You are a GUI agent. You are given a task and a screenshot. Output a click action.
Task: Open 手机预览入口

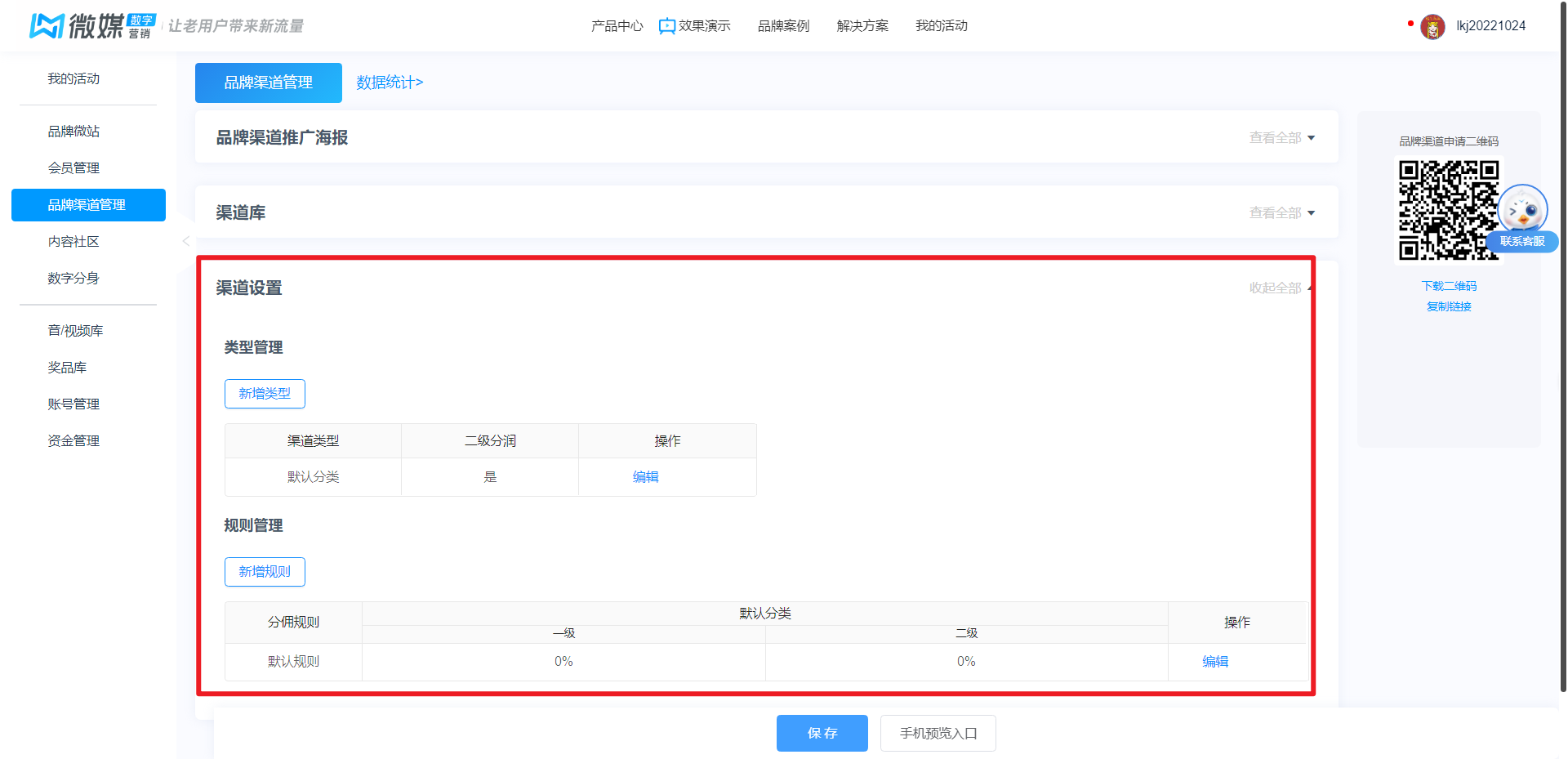(x=938, y=734)
